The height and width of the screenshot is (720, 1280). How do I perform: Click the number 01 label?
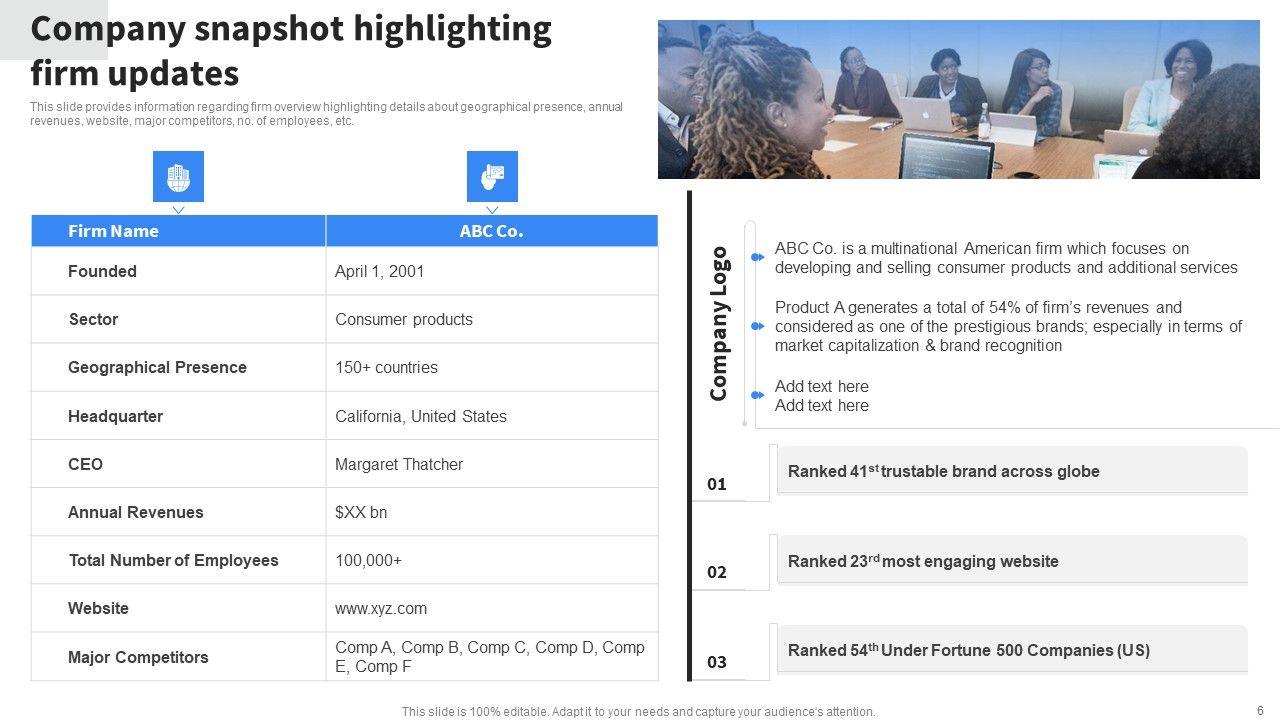(717, 484)
